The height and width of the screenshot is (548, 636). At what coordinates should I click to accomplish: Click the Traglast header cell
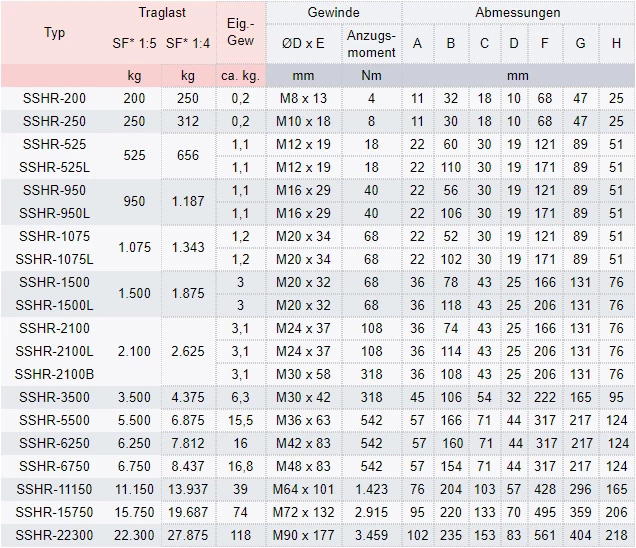click(x=163, y=13)
